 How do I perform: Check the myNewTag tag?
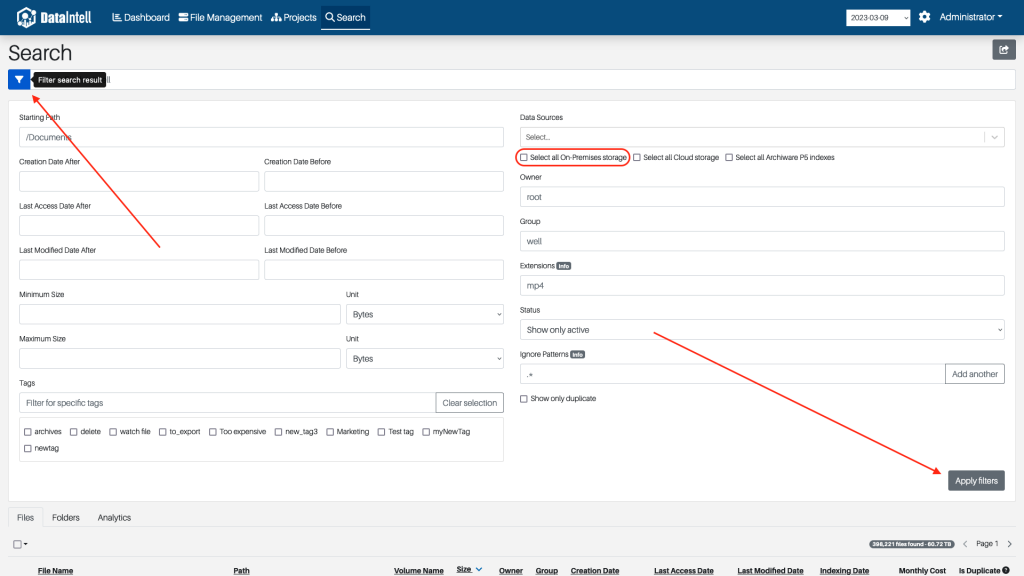(426, 432)
